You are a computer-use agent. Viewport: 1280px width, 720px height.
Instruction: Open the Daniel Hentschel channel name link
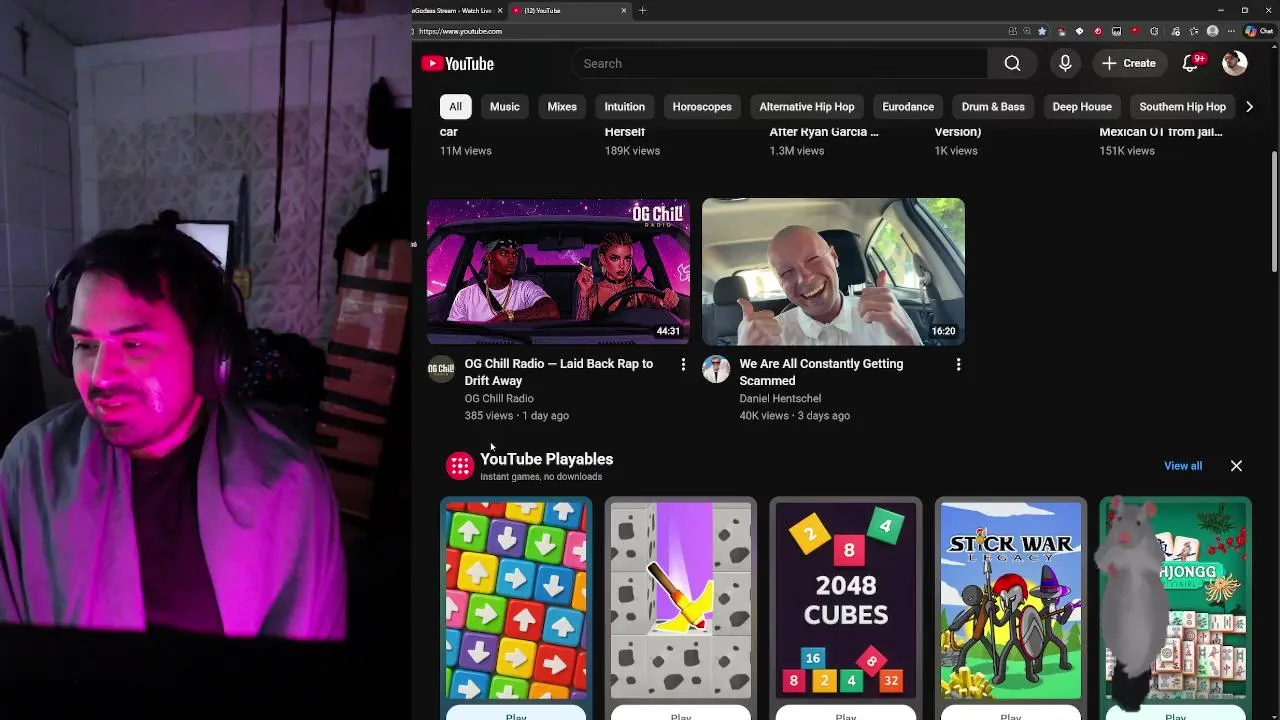(780, 398)
